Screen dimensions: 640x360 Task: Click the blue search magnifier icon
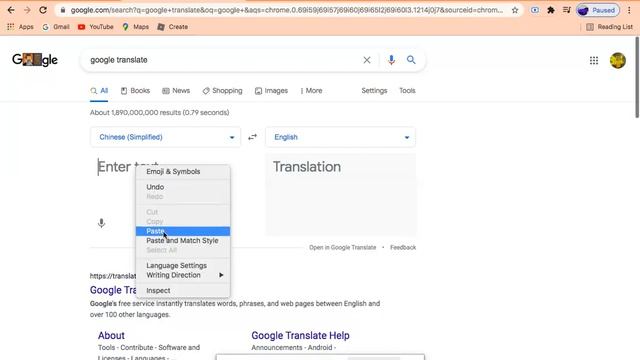tap(411, 60)
